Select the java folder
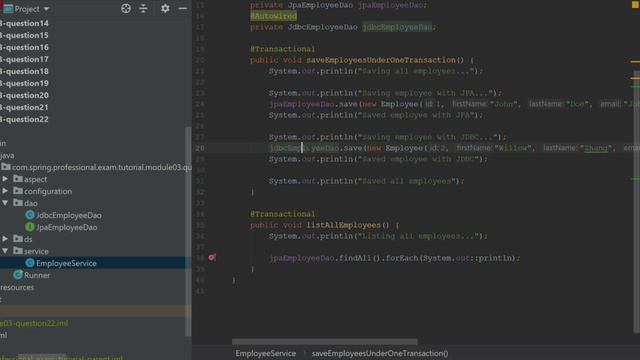Viewport: 640px width, 360px height. [x=7, y=156]
